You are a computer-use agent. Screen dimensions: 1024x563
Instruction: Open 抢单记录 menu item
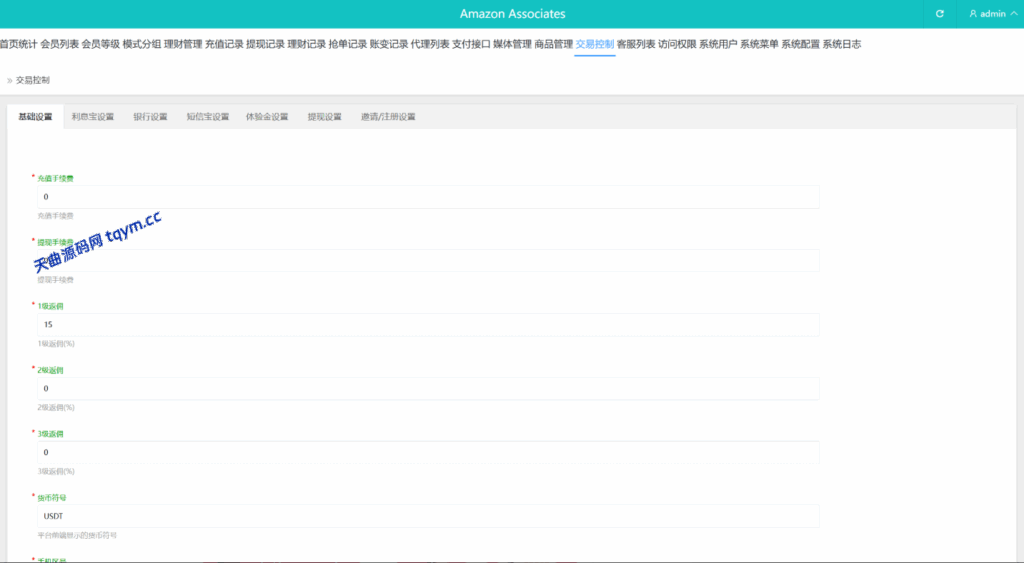coord(347,44)
